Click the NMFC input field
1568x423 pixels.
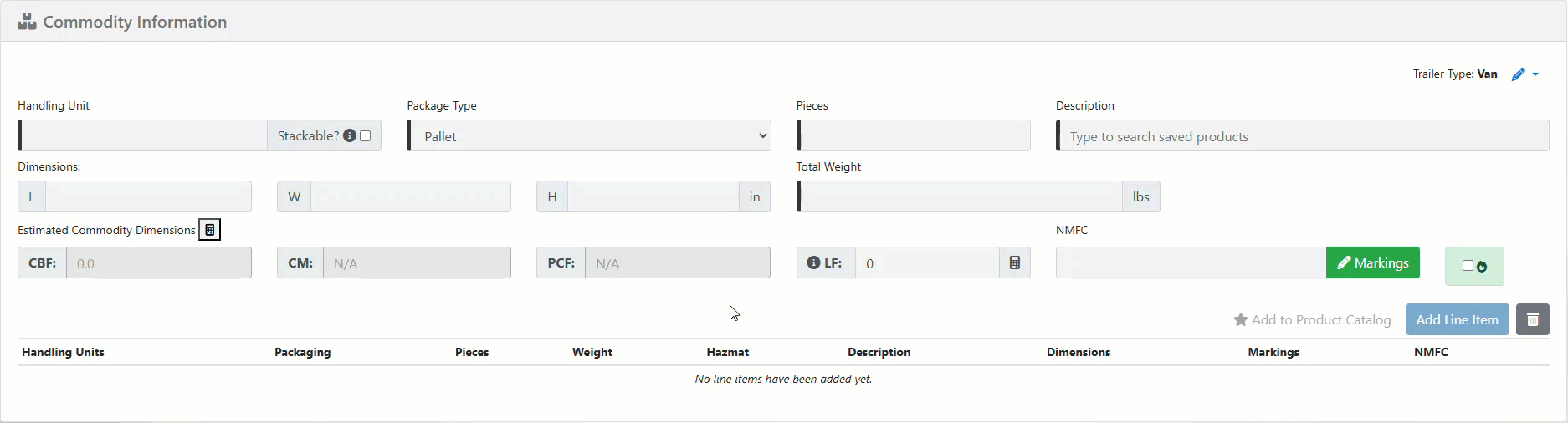[1190, 263]
